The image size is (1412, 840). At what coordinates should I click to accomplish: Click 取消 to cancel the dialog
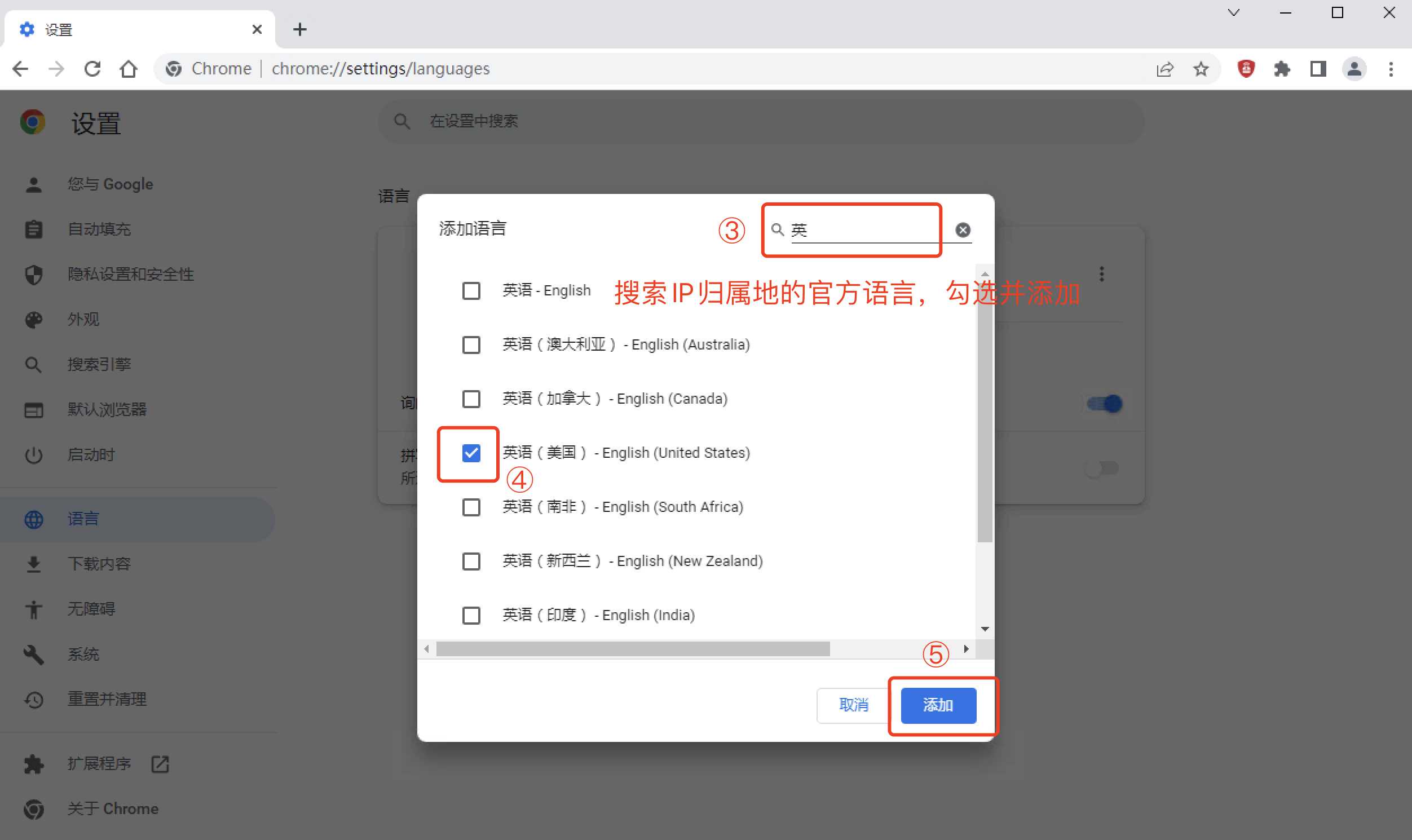(853, 705)
